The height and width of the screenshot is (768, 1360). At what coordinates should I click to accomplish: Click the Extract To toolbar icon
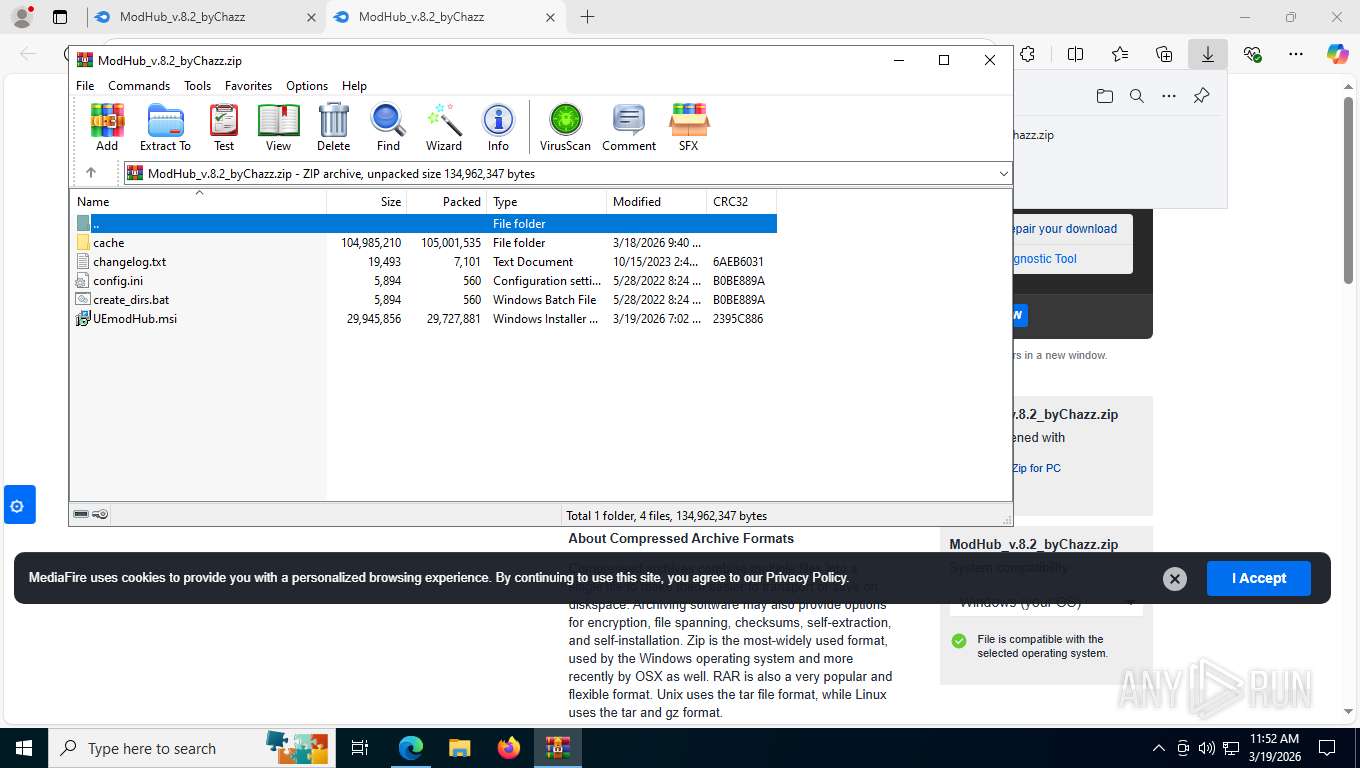click(x=165, y=127)
